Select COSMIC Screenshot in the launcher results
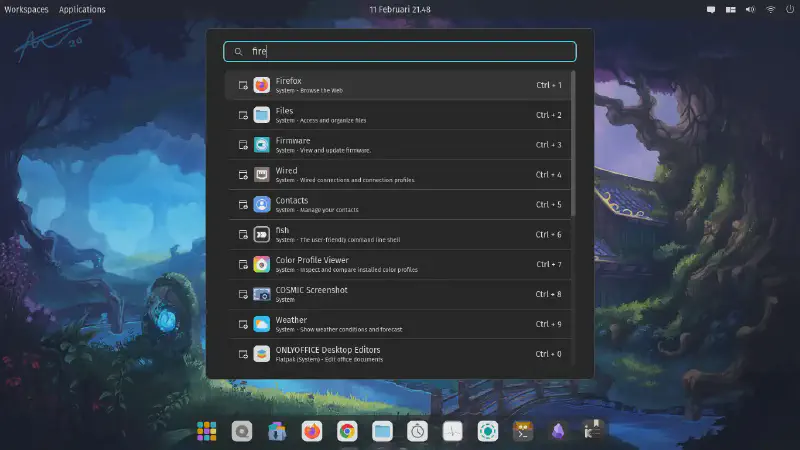Screen dimensions: 800x450 (400, 294)
